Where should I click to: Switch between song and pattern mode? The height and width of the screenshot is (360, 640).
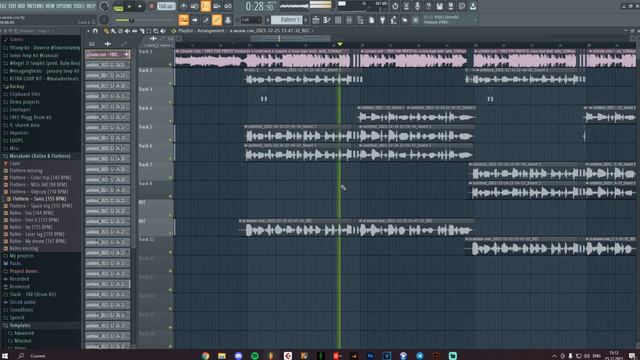(x=118, y=7)
